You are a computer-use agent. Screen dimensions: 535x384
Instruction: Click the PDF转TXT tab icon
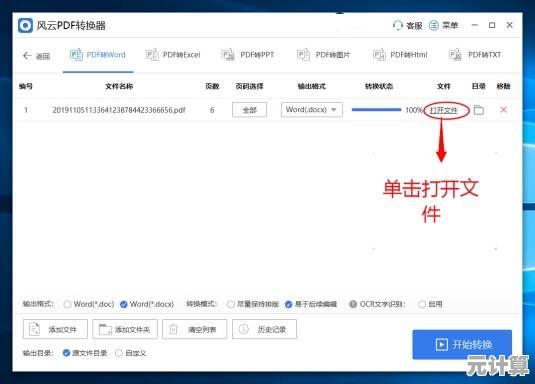click(455, 55)
